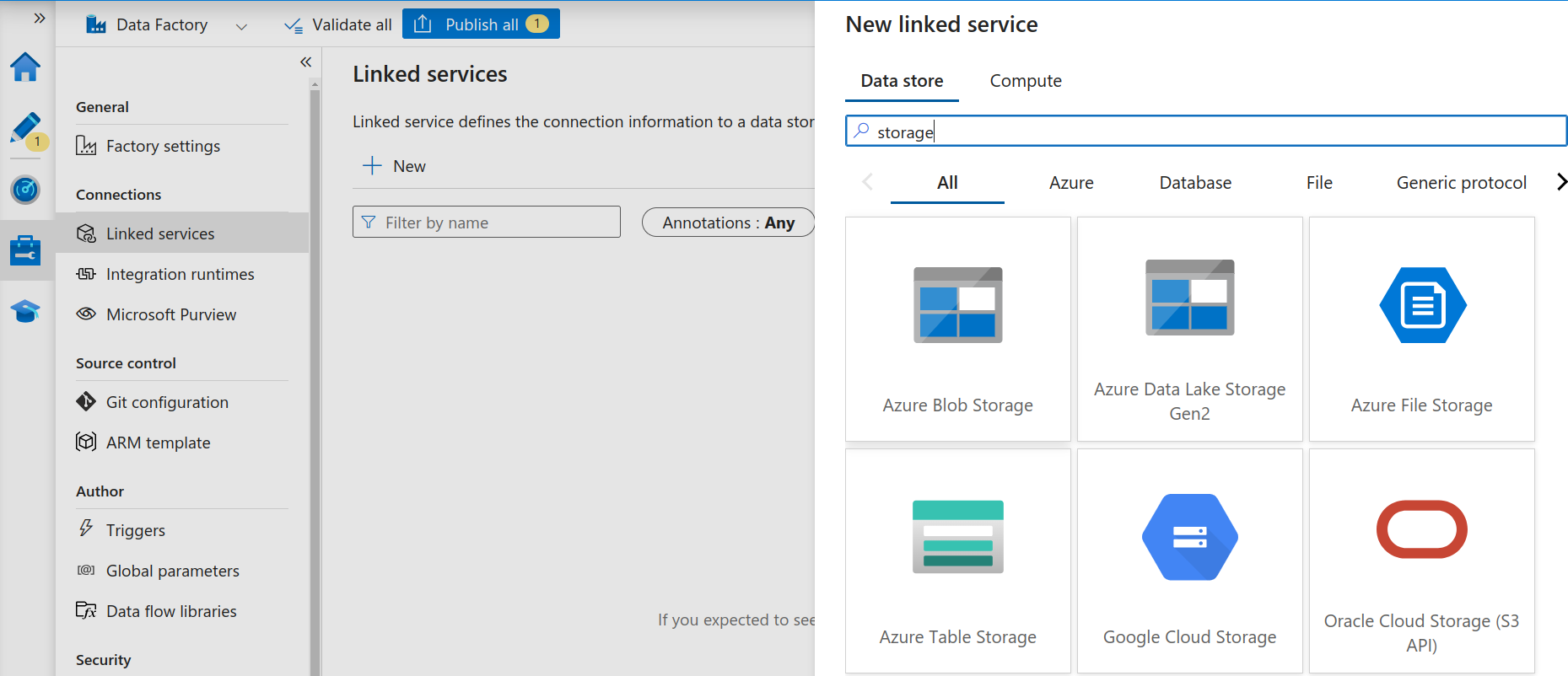The image size is (1568, 676).
Task: Click the search magnifier icon
Action: [x=861, y=131]
